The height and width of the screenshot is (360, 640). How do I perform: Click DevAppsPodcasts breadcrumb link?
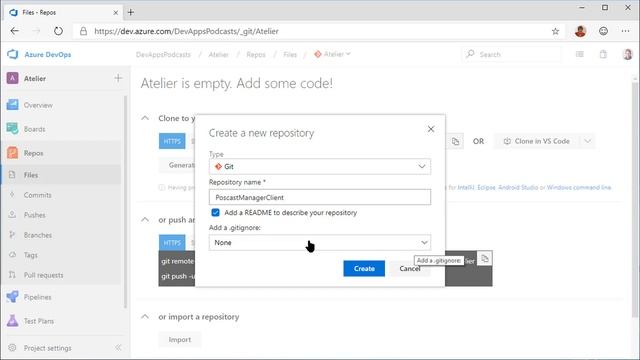tap(163, 54)
